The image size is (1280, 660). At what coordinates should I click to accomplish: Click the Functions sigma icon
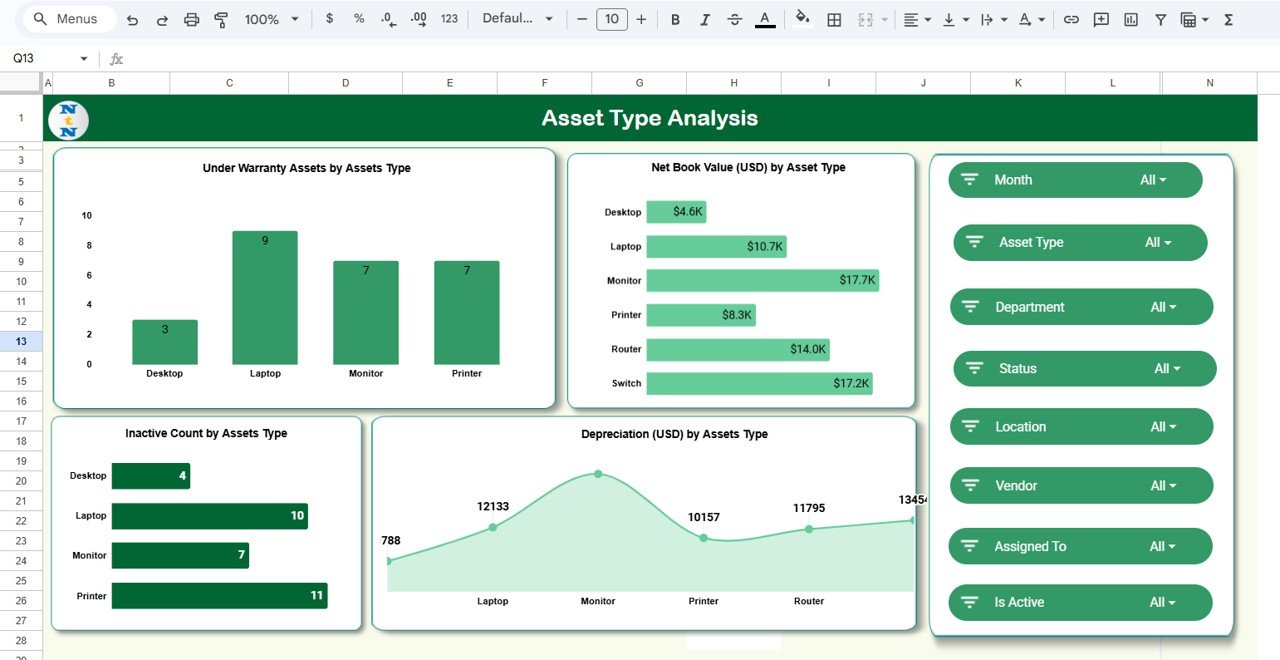pyautogui.click(x=1229, y=19)
